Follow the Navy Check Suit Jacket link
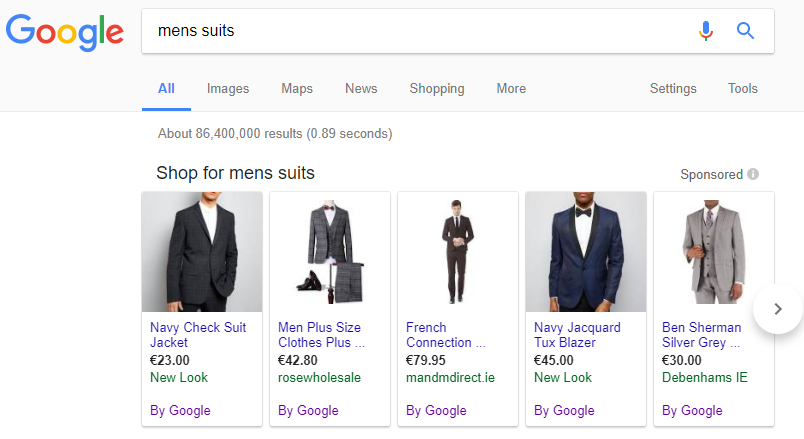Viewport: 804px width, 439px height. coord(198,335)
